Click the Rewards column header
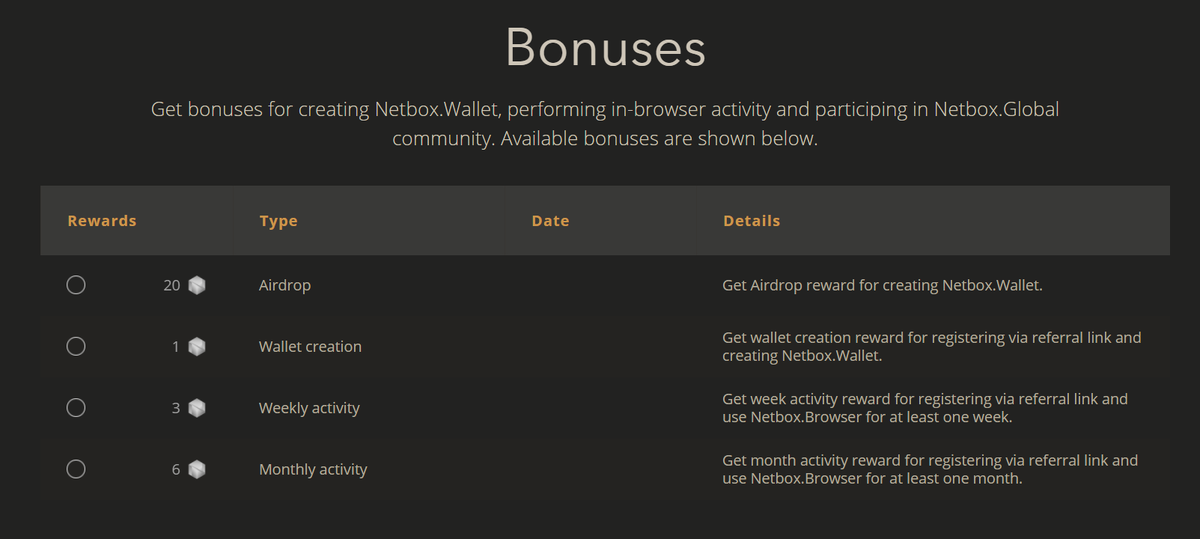The width and height of the screenshot is (1200, 539). pos(102,221)
